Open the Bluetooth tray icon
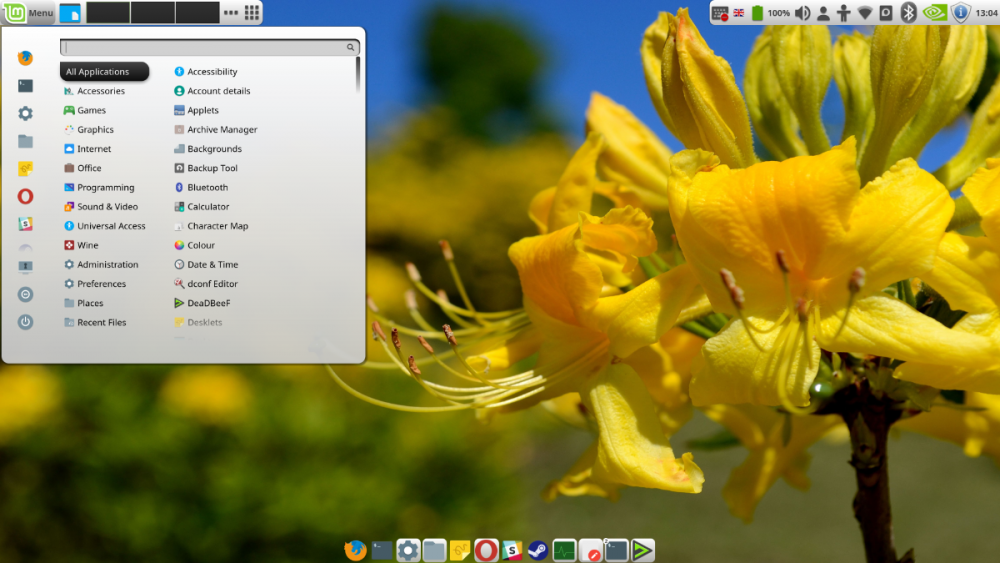 pos(909,13)
